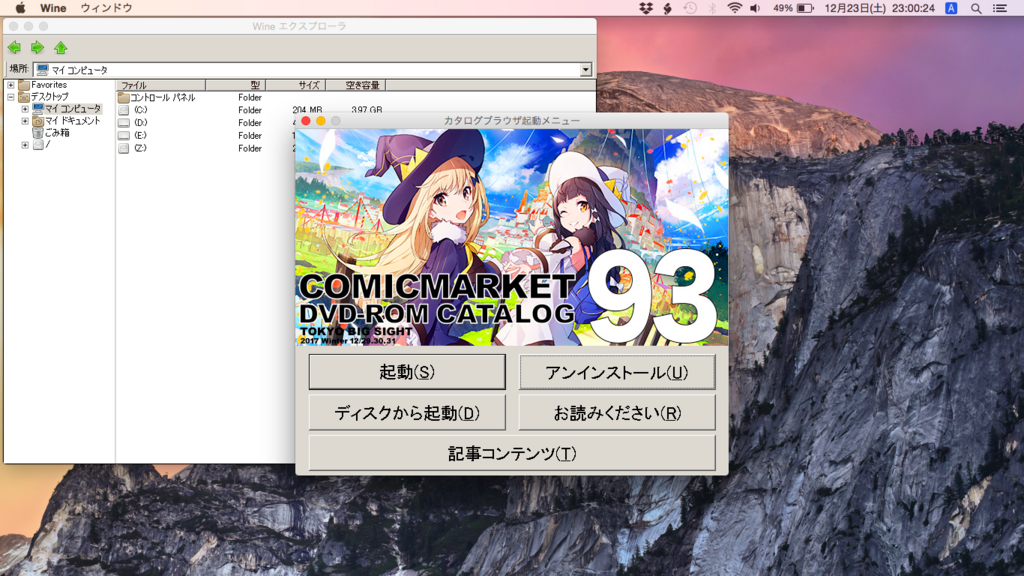Click the (C:) drive icon
This screenshot has width=1024, height=576.
tap(123, 110)
